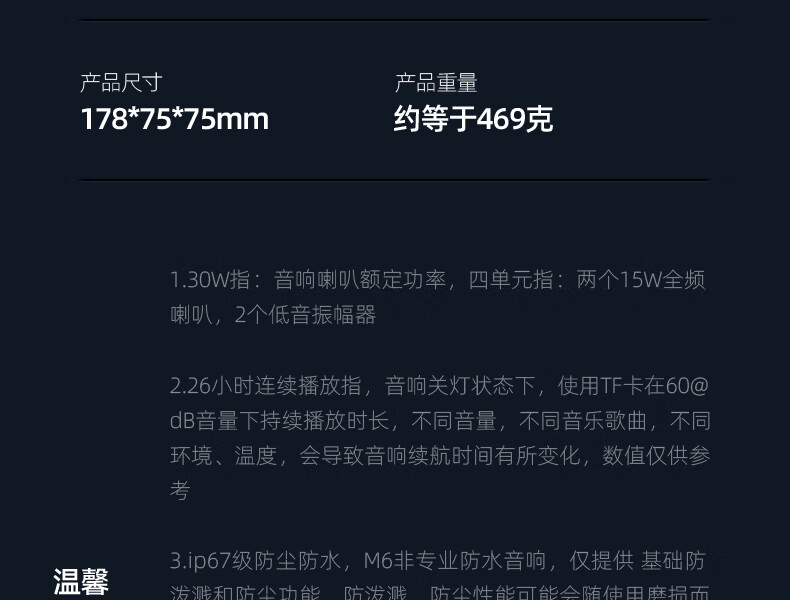The height and width of the screenshot is (600, 790).
Task: Click the 产品尺寸 label
Action: click(121, 83)
